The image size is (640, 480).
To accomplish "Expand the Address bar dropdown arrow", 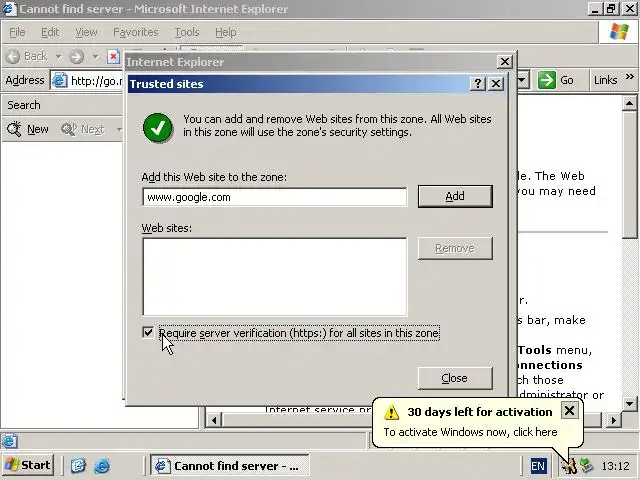I will [523, 80].
